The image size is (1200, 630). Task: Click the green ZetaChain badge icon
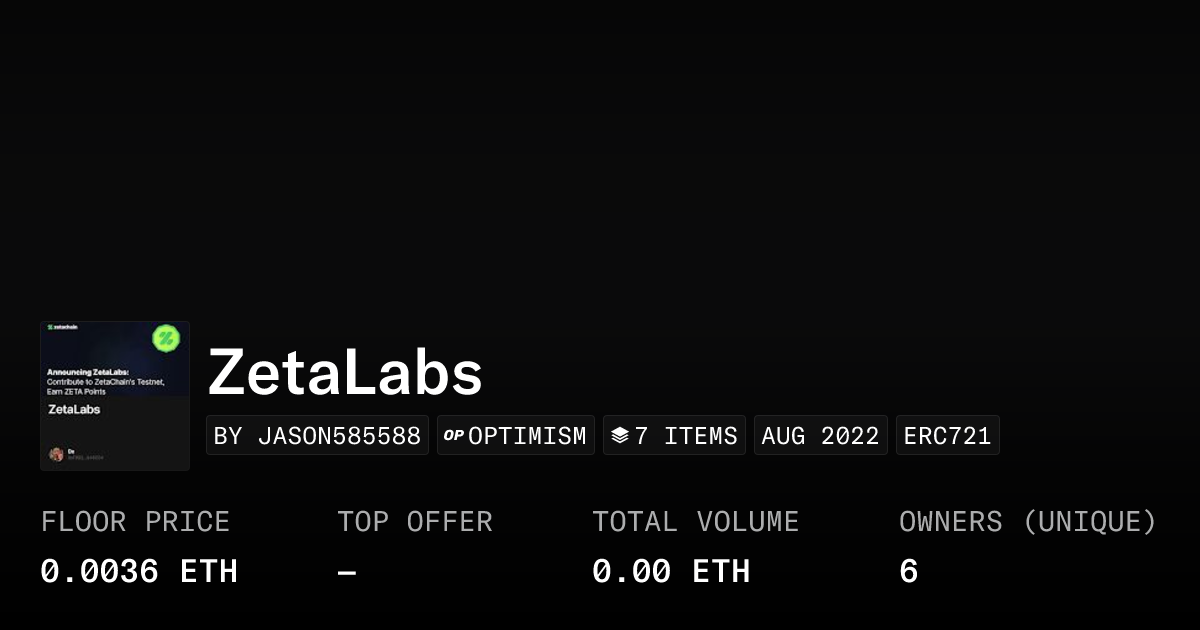pyautogui.click(x=165, y=338)
